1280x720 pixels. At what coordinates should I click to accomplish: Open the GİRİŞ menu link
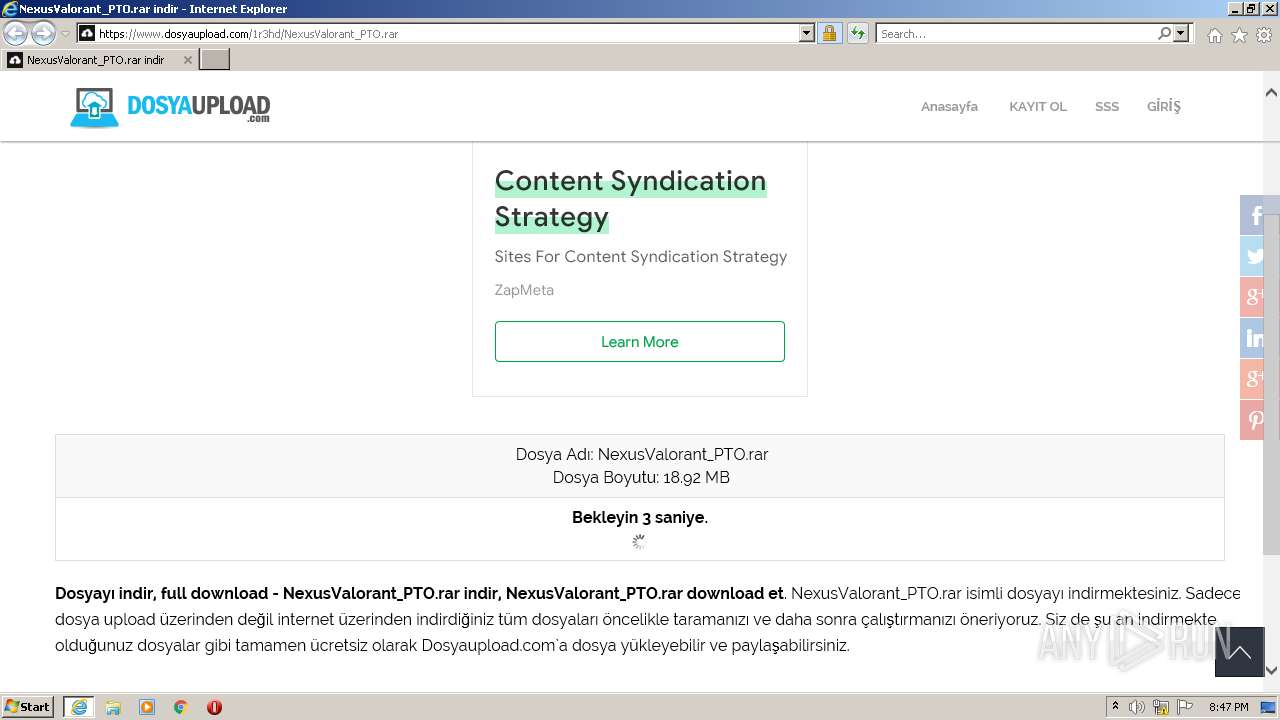coord(1164,106)
